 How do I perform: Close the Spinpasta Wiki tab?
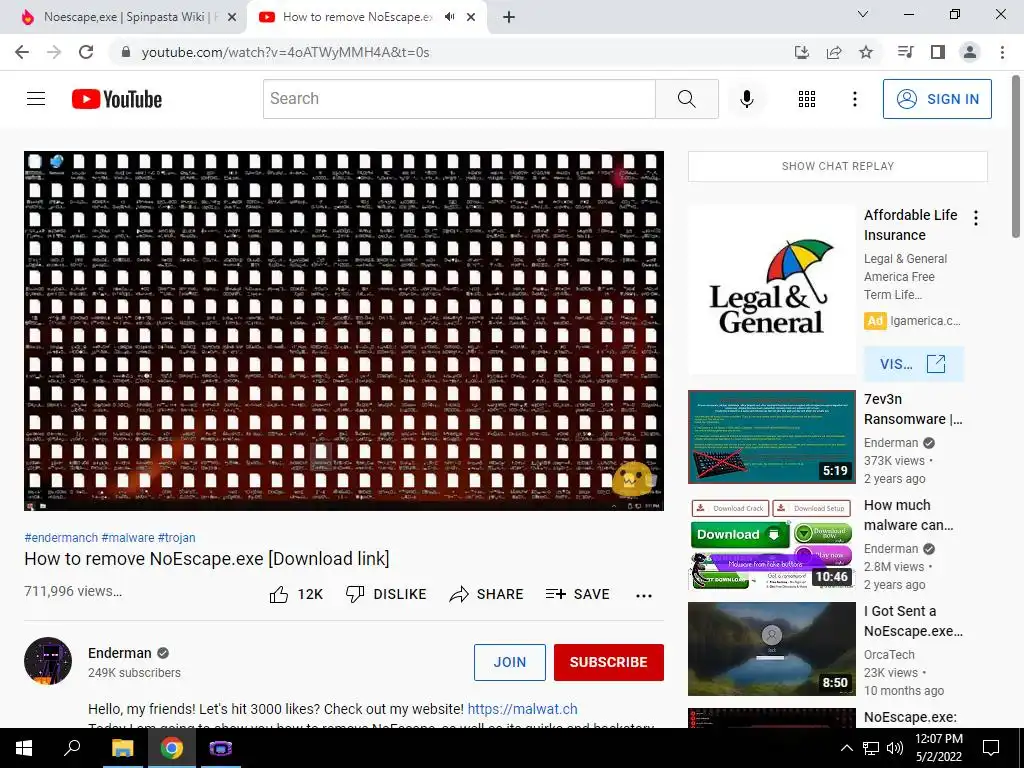point(232,18)
